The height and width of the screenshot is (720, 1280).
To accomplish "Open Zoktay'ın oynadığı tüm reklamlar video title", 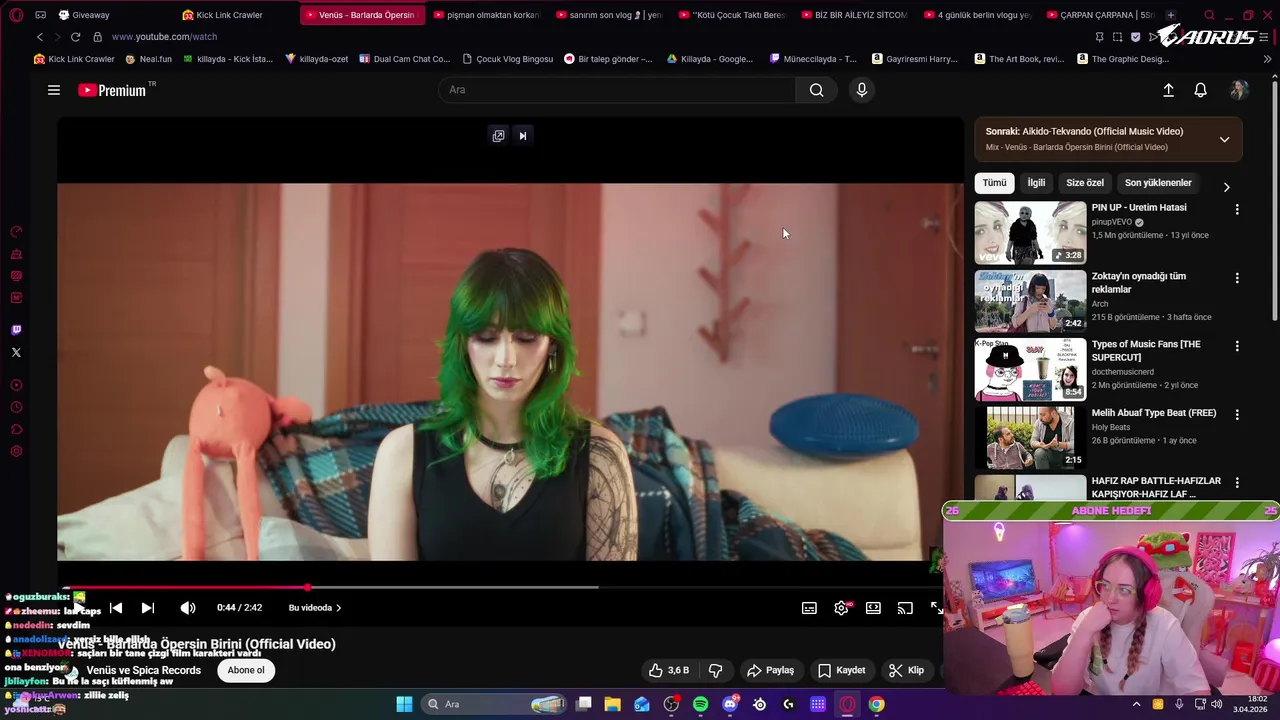I will [1139, 283].
